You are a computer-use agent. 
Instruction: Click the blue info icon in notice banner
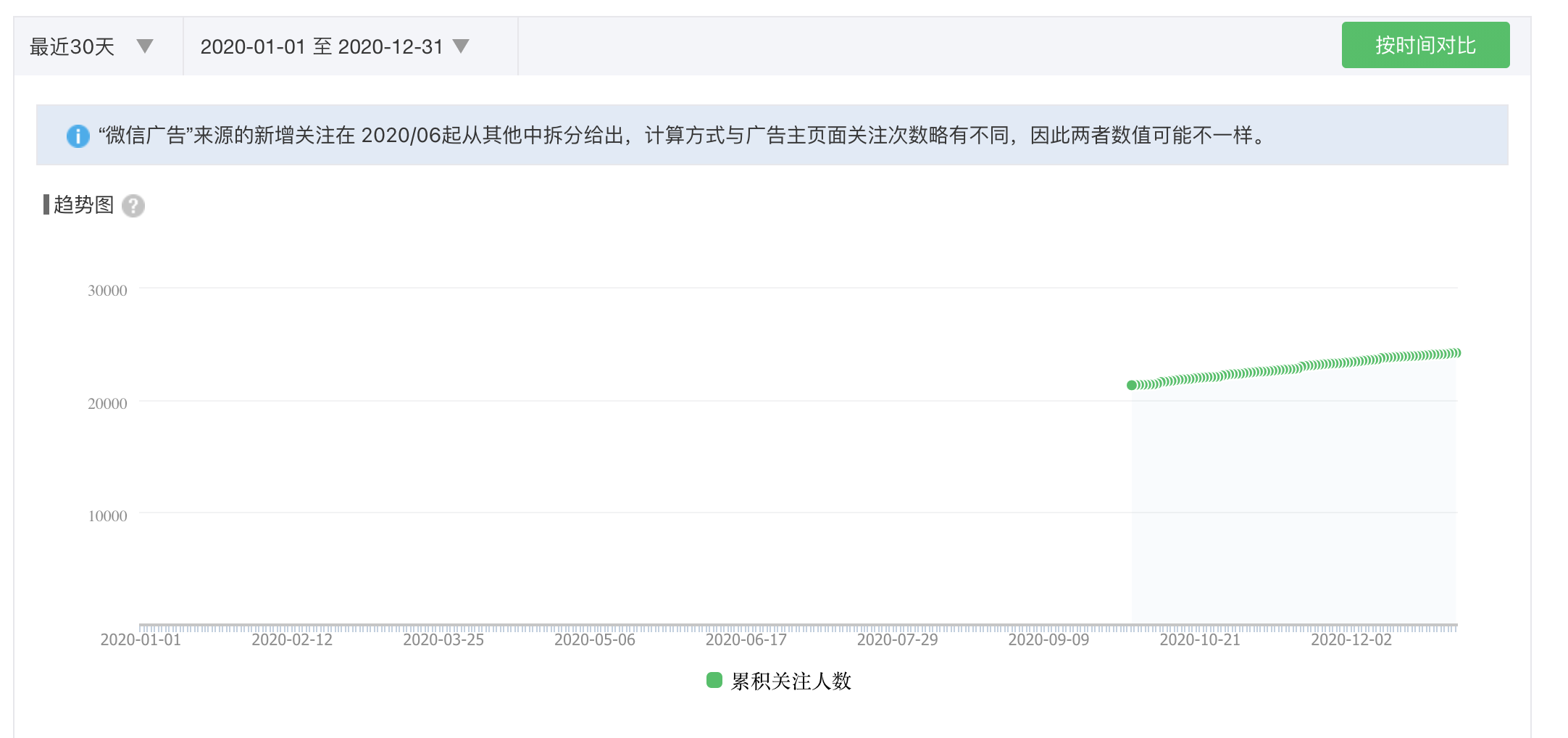(x=78, y=136)
